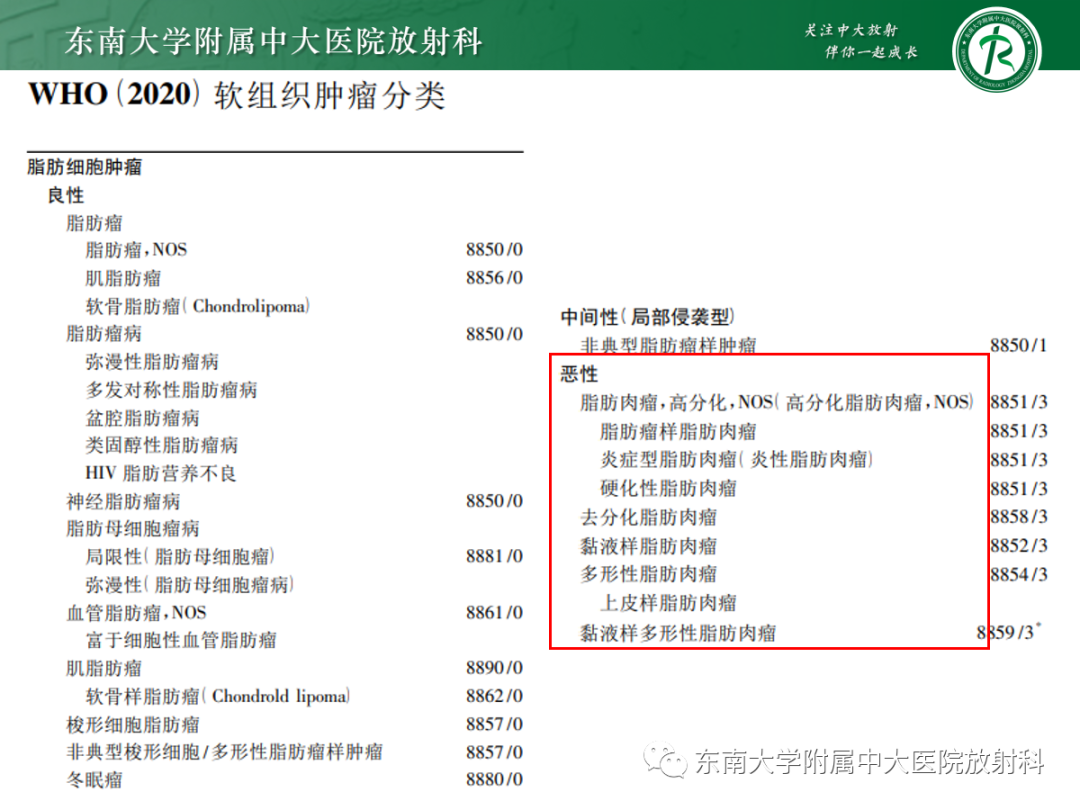Click the entry 软骨样脂肪瘤(Chondrold lipoma)

pos(217,696)
